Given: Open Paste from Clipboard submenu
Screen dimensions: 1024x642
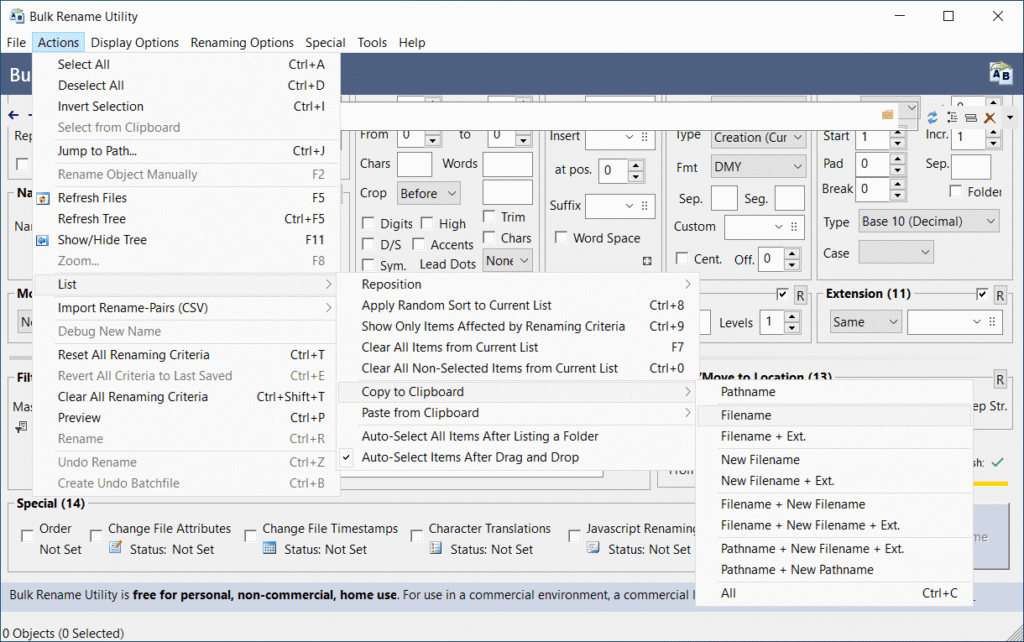Looking at the screenshot, I should pos(518,413).
